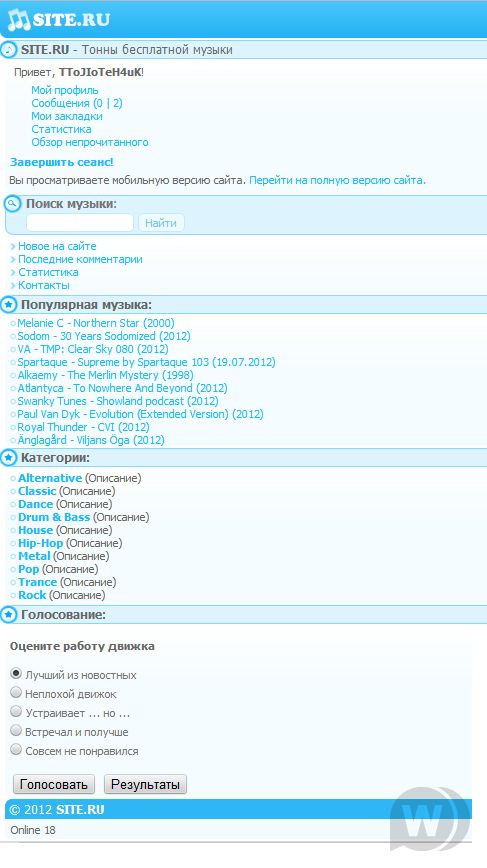Viewport: 487px width, 868px height.
Task: Click the arrow bullet before Новое на сайте
Action: (x=13, y=246)
